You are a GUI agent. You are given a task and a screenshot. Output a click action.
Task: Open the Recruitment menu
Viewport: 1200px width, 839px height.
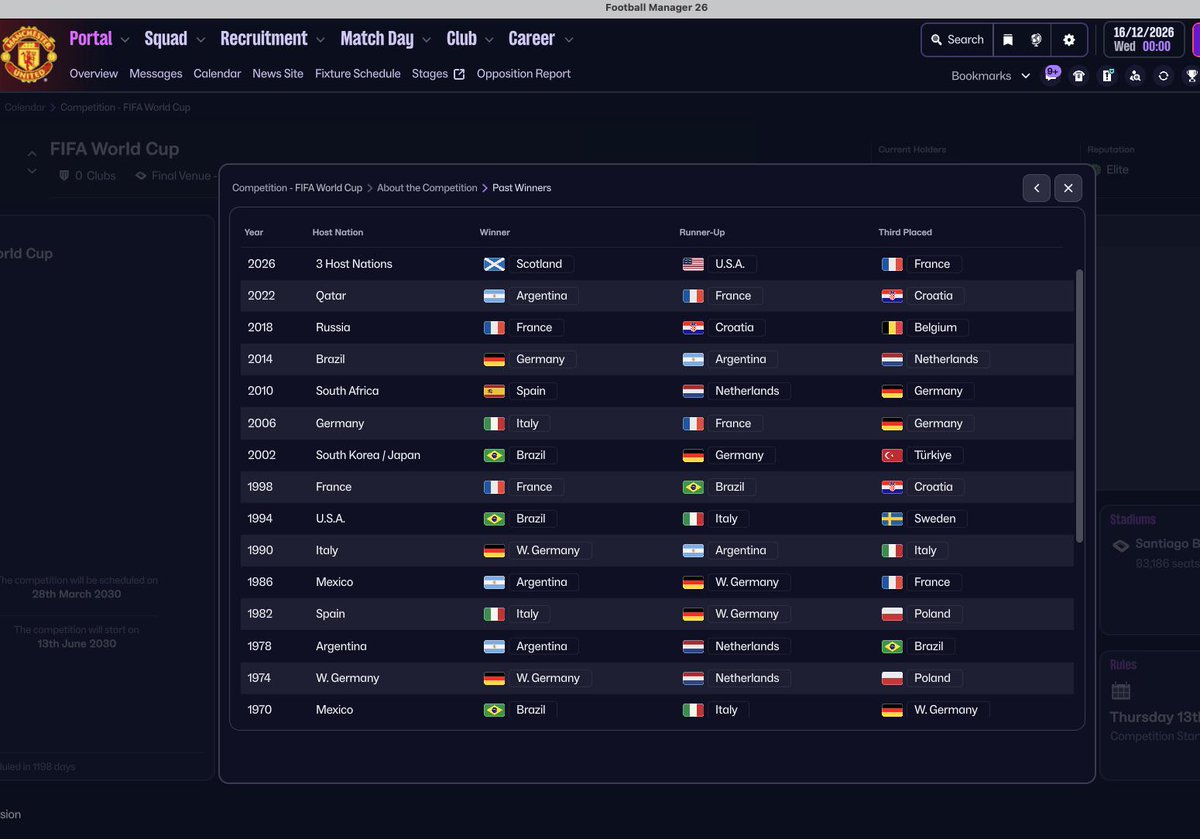tap(264, 39)
